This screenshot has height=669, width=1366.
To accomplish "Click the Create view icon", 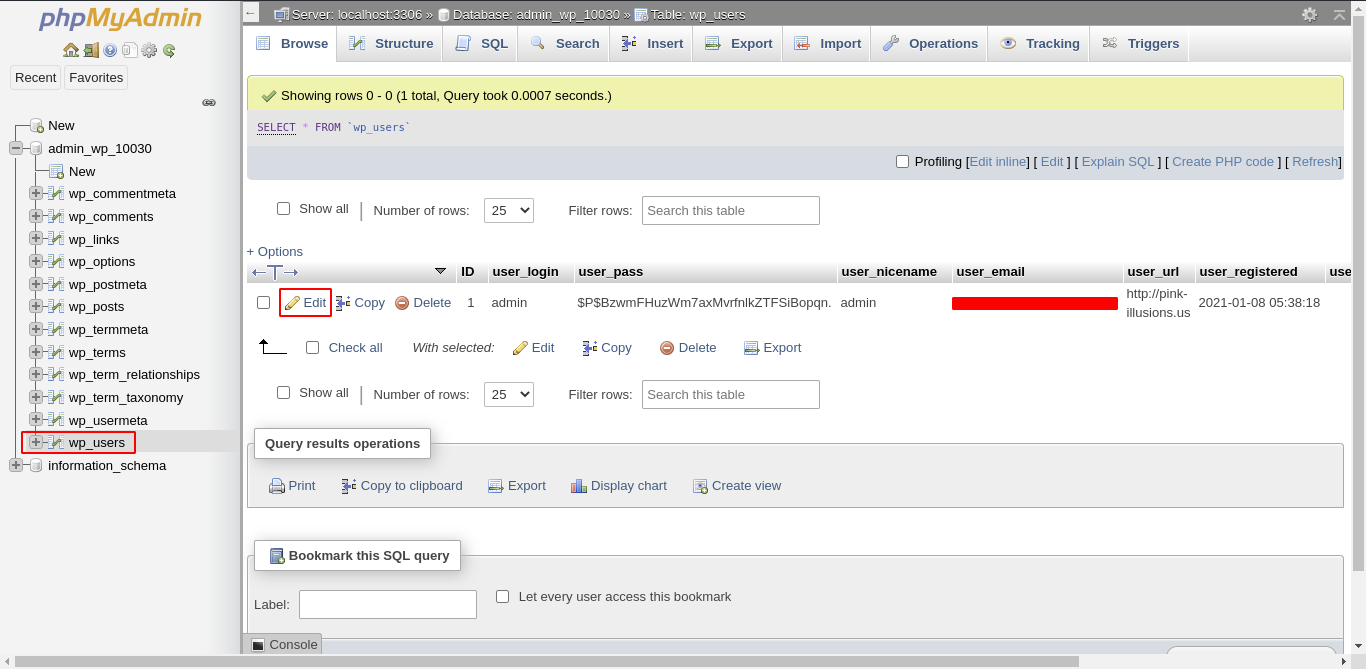I will pyautogui.click(x=700, y=486).
